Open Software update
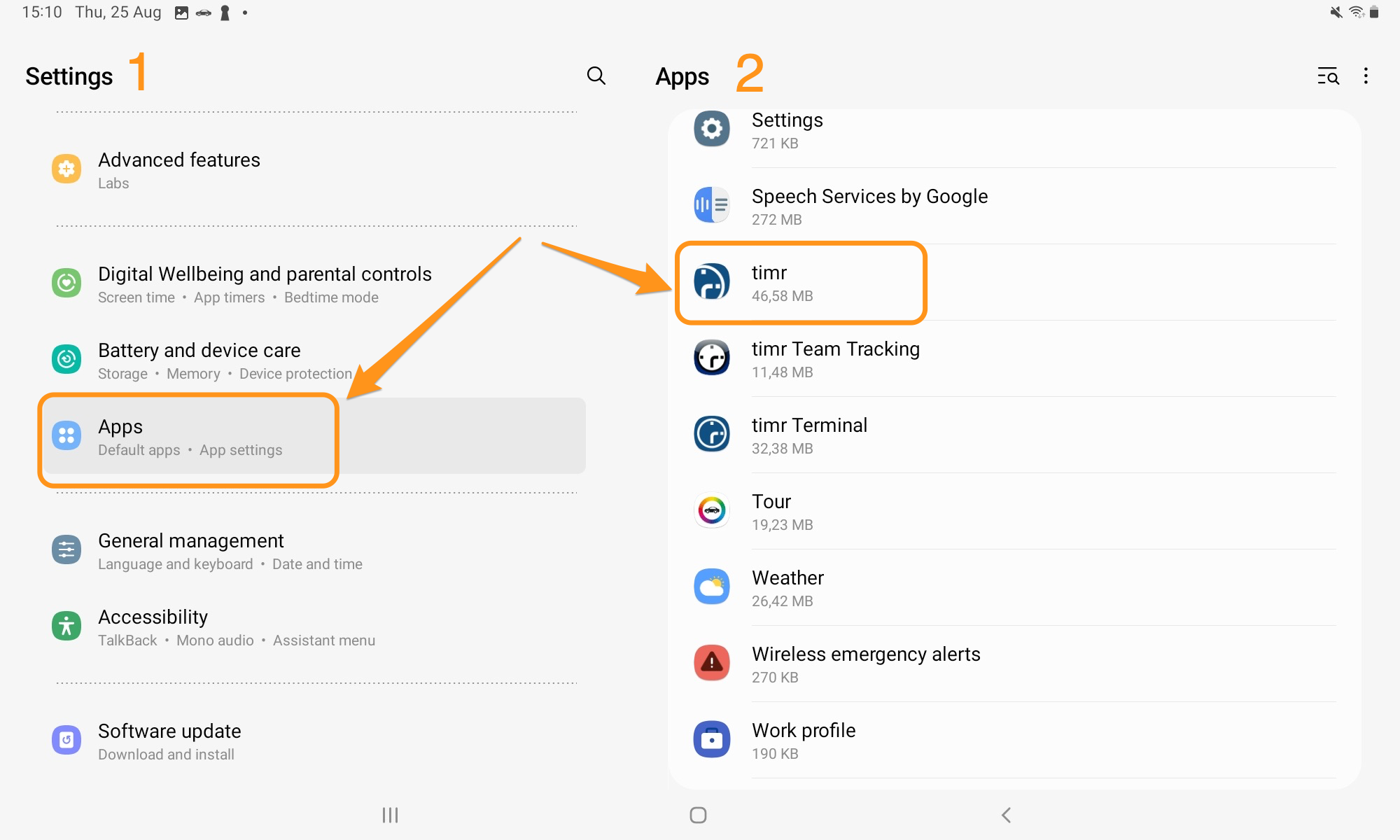Viewport: 1400px width, 840px height. tap(315, 741)
